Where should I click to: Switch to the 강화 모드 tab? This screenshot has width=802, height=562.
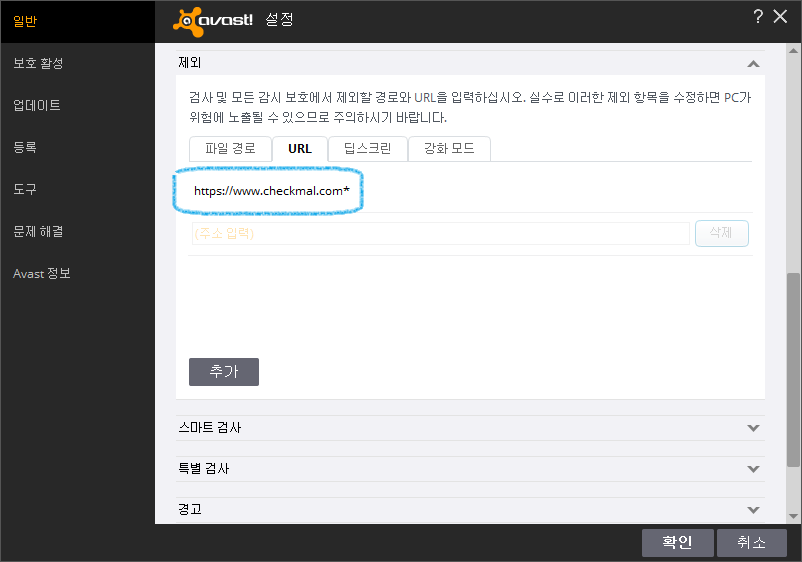tap(449, 149)
